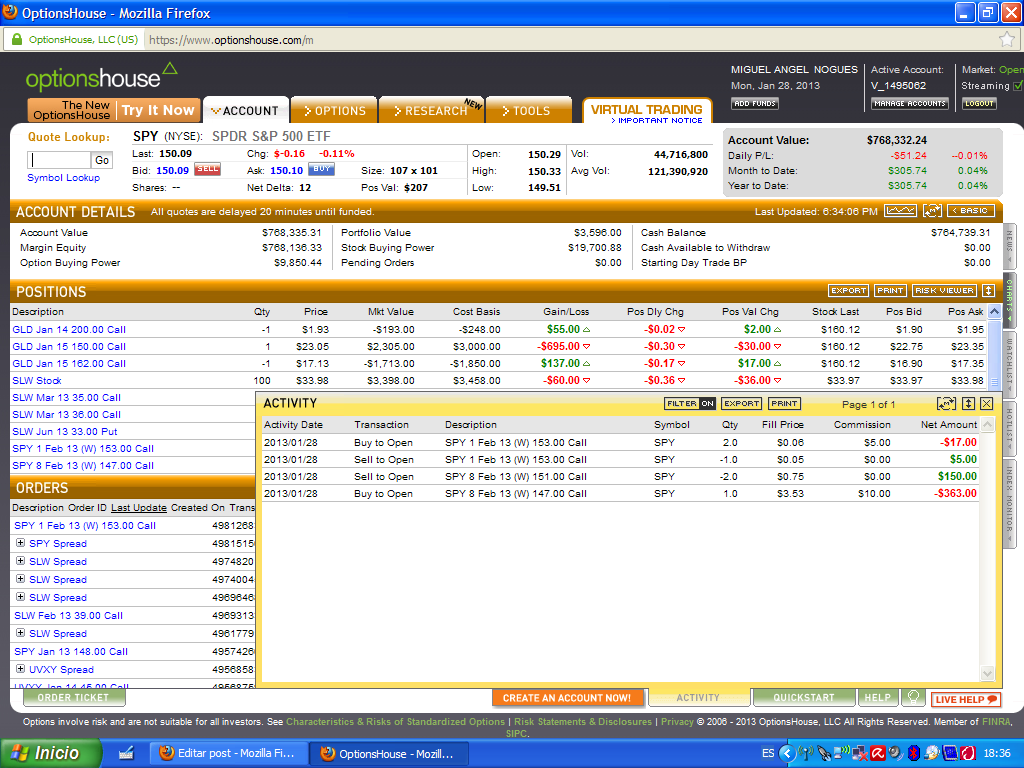Click the Bluetooth tray icon
The image size is (1024, 768).
point(914,753)
